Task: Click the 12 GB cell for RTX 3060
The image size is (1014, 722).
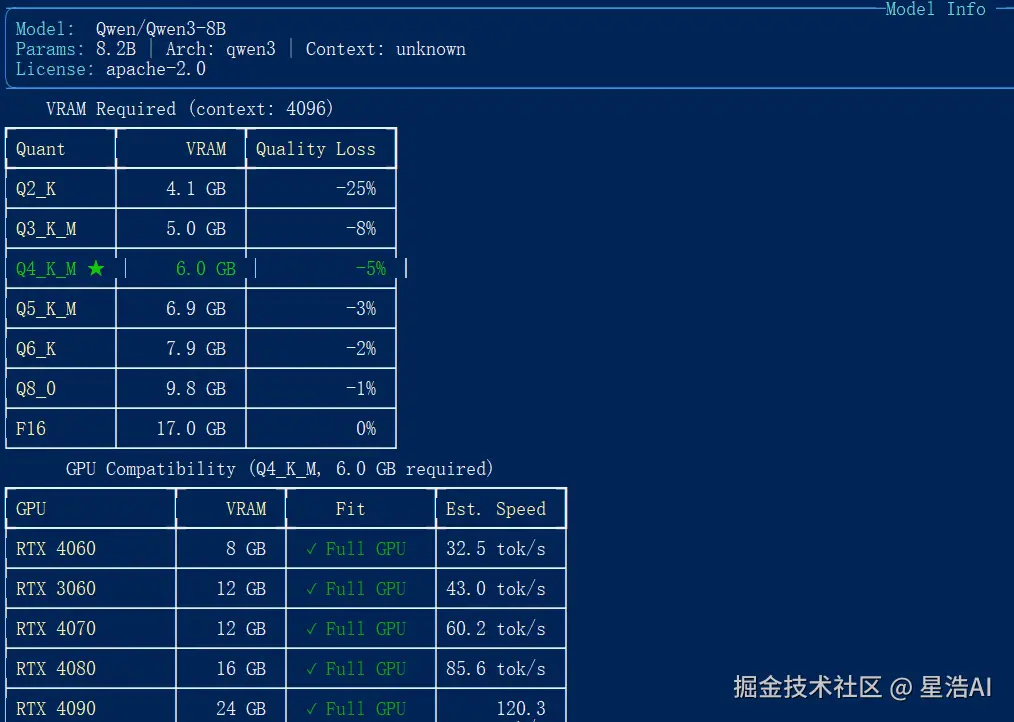Action: [x=241, y=589]
